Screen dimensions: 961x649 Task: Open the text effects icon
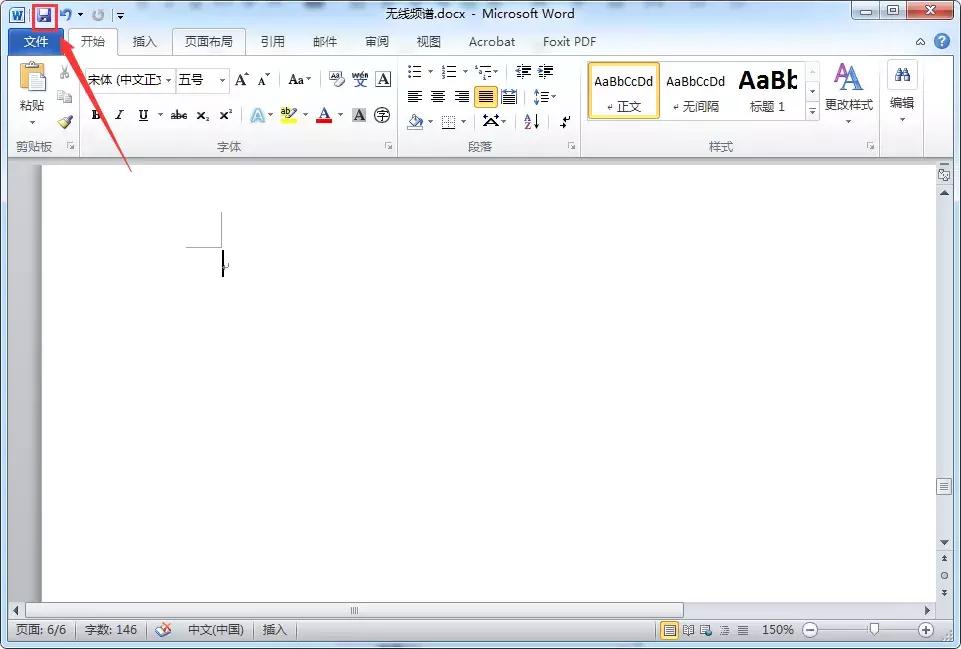tap(259, 114)
